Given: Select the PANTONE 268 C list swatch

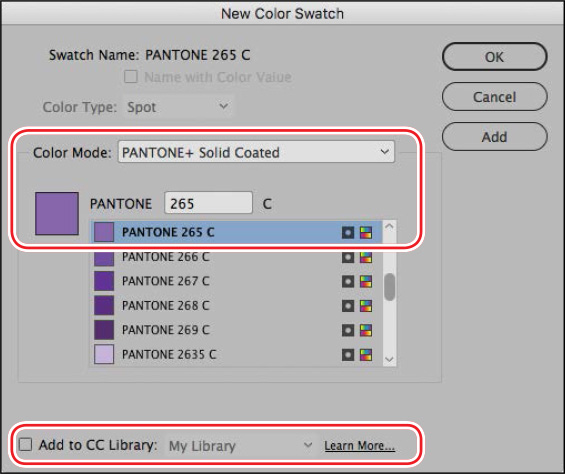Looking at the screenshot, I should (104, 305).
